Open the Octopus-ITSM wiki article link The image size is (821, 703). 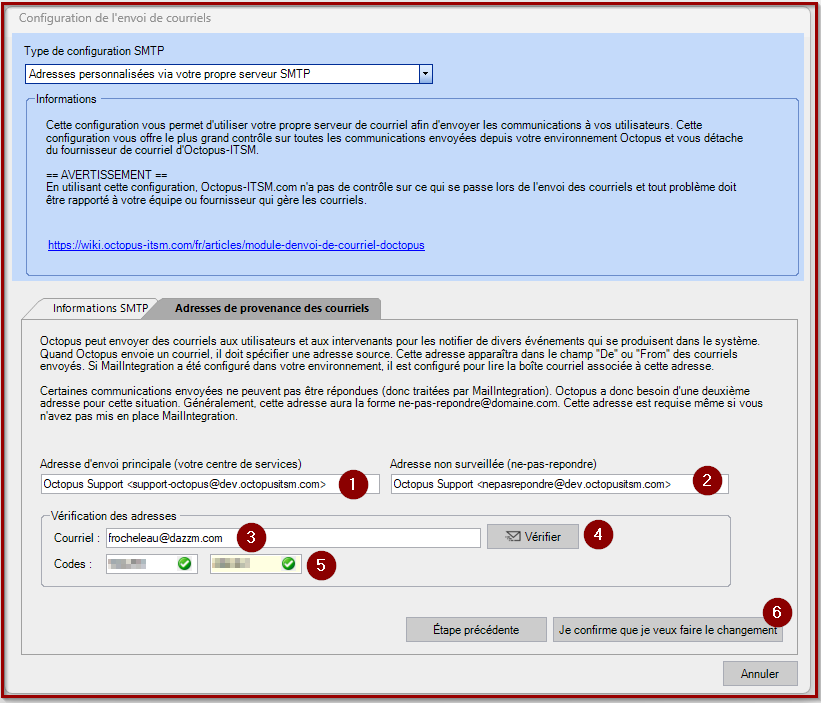236,245
